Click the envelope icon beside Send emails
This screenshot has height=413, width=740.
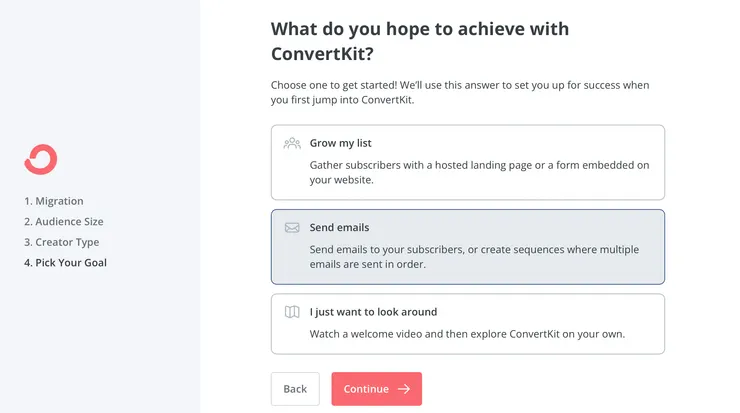[292, 227]
